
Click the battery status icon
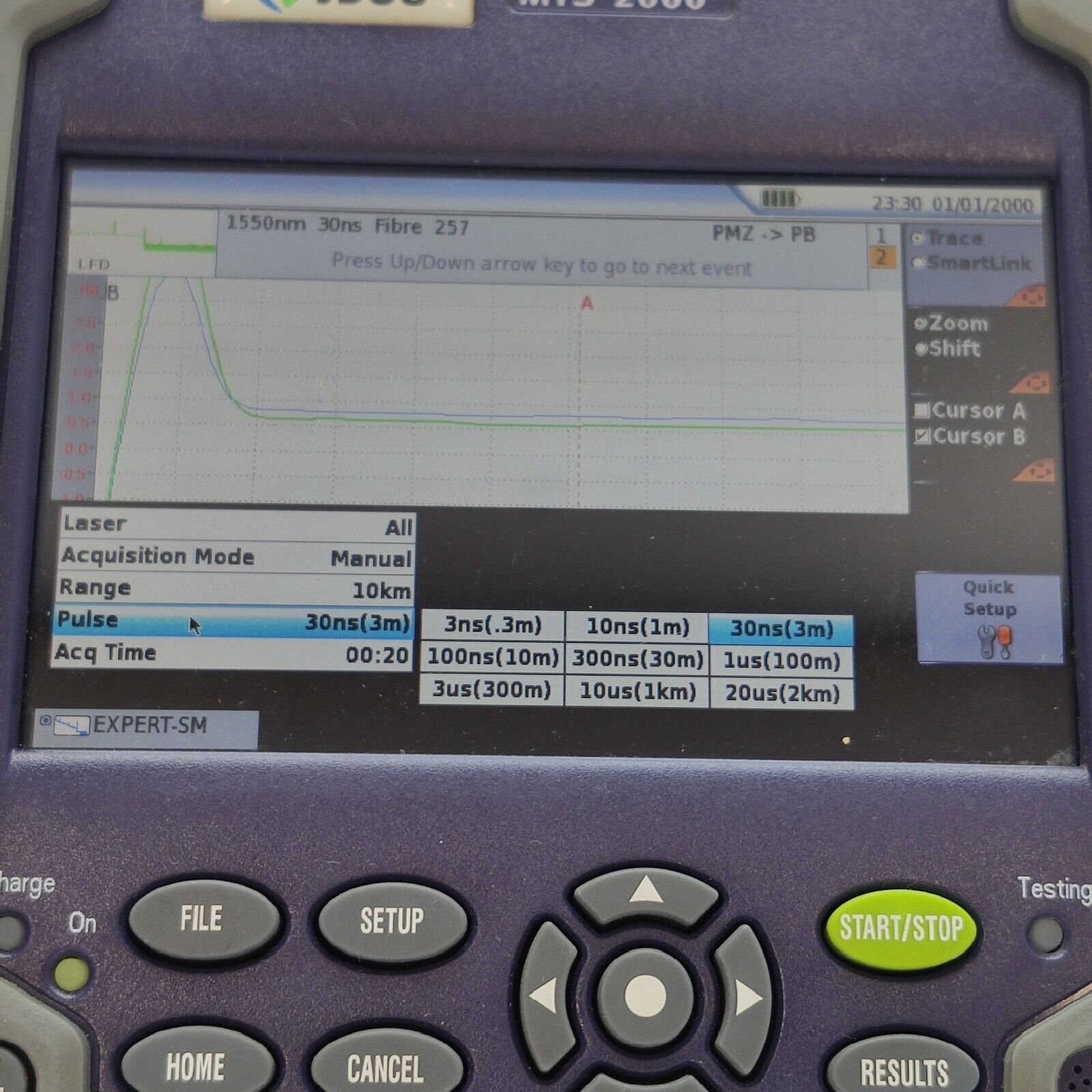(779, 199)
